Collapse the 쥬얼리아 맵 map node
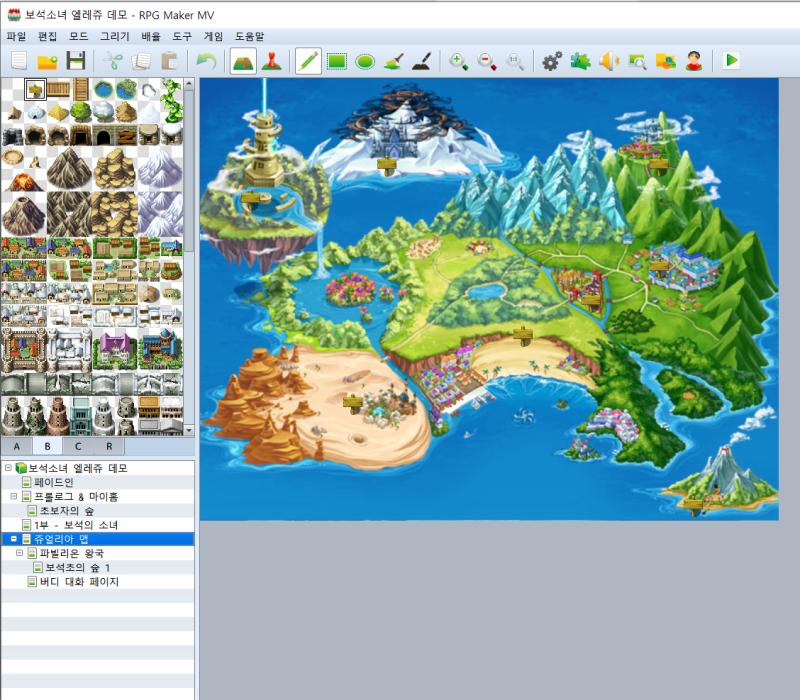Screen dimensions: 800x700 pos(14,539)
